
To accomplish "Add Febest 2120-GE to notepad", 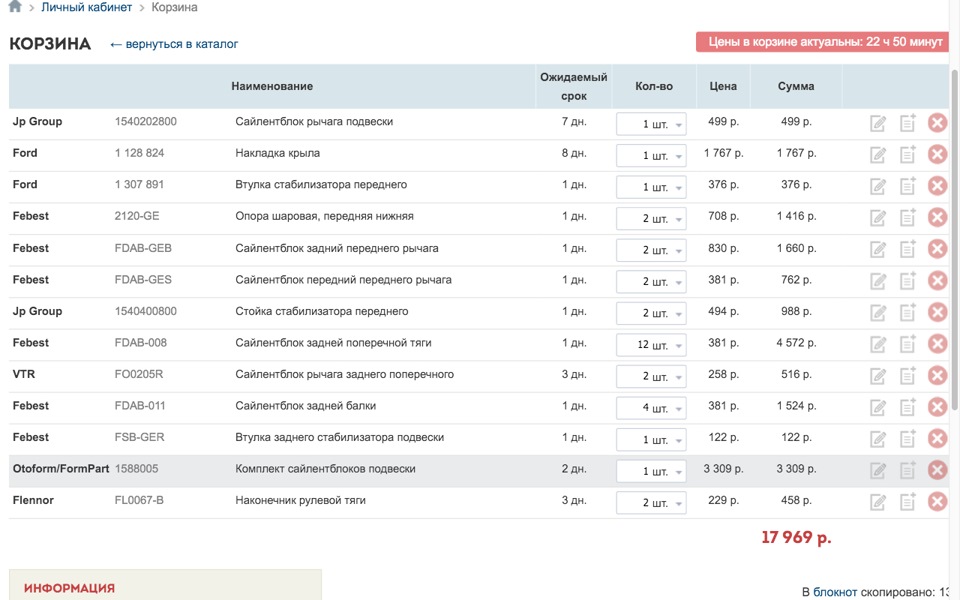I will (907, 217).
